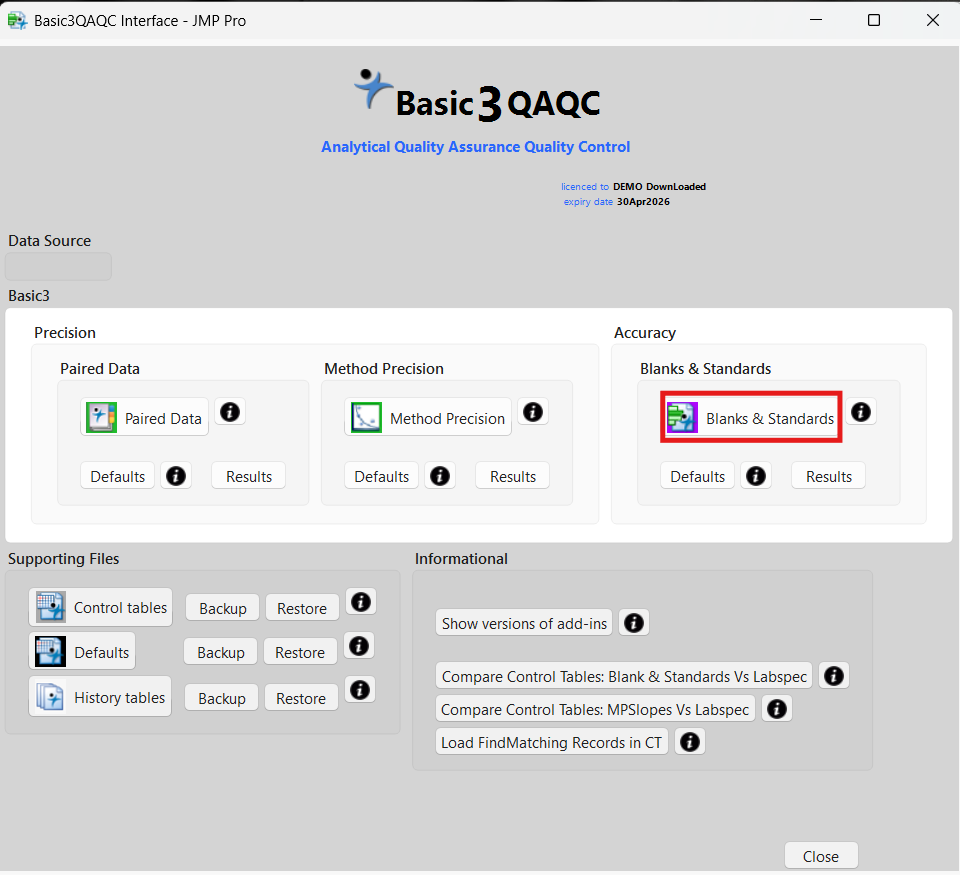The image size is (960, 875).
Task: View the Blanks & Standards Results
Action: click(828, 476)
